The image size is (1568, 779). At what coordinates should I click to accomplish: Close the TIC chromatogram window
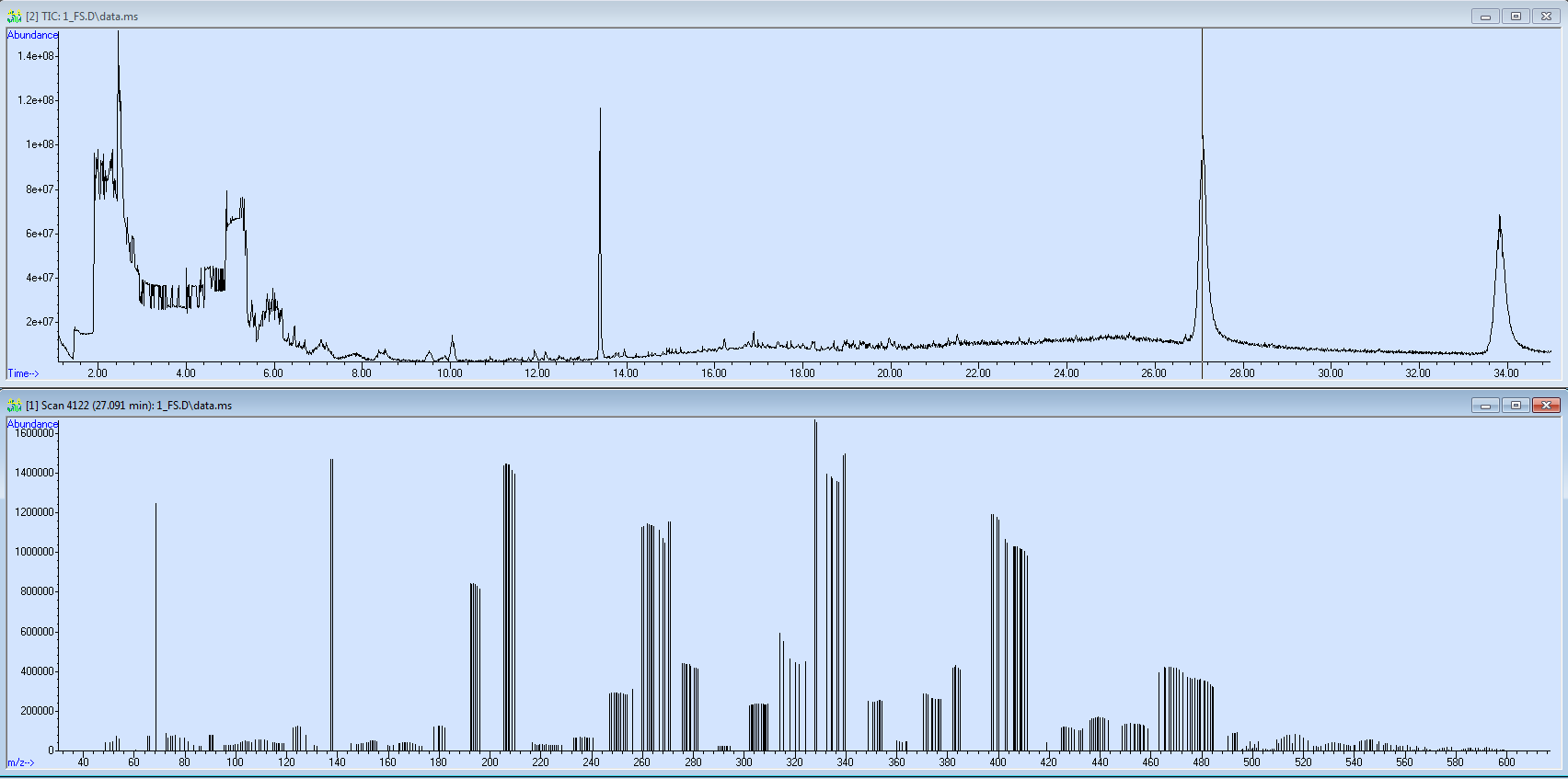point(1546,17)
